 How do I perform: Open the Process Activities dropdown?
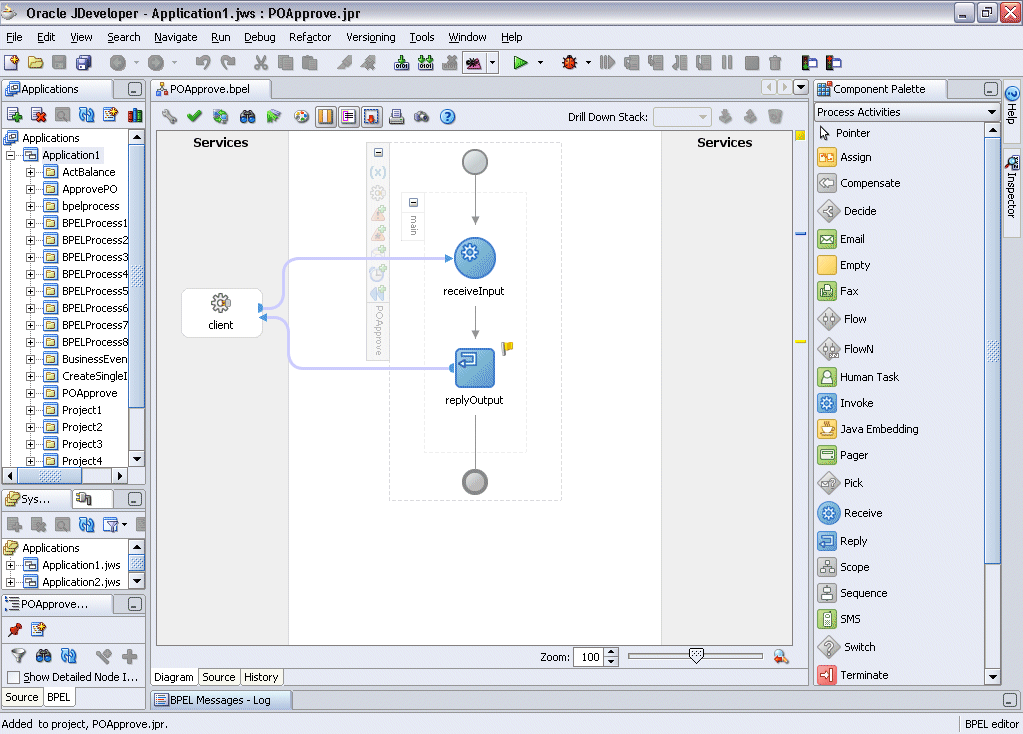pyautogui.click(x=992, y=112)
